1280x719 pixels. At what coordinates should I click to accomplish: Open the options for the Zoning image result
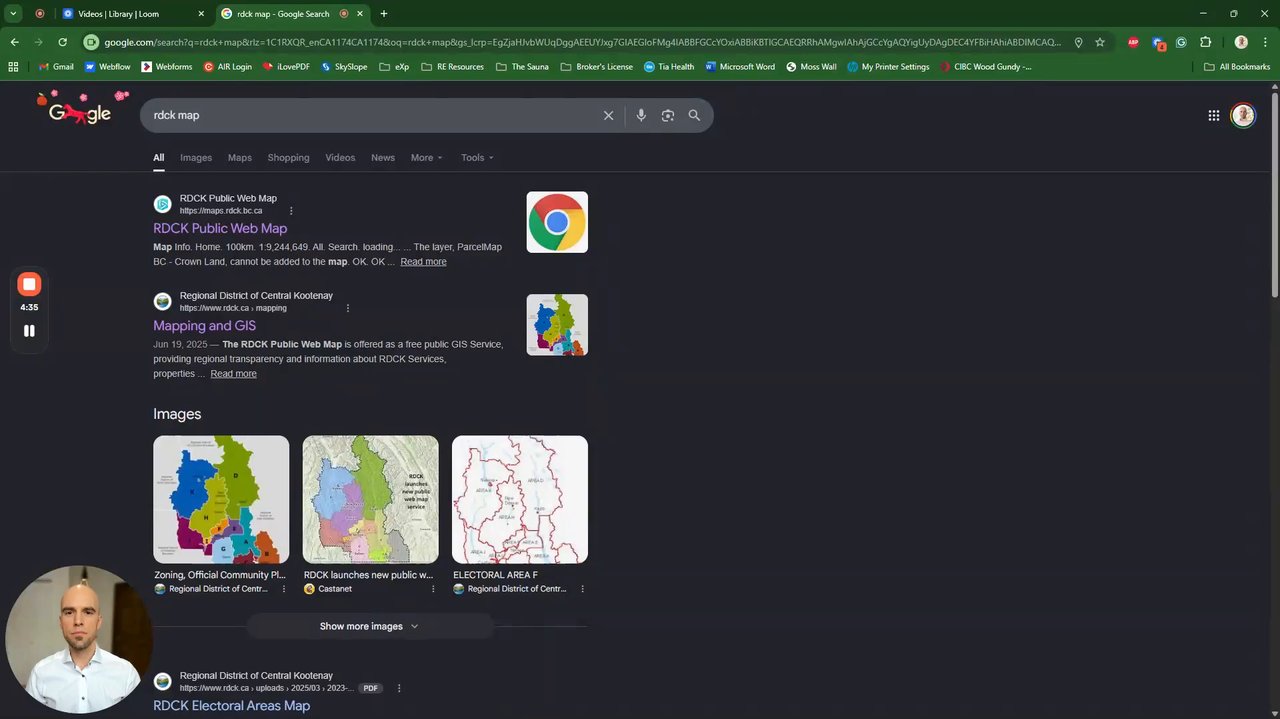pos(283,589)
